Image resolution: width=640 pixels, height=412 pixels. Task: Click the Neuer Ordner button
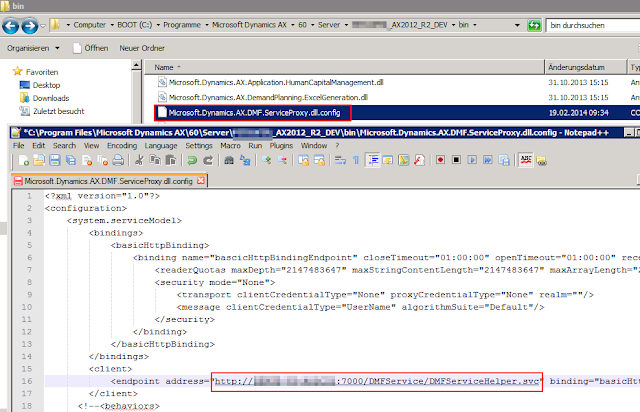pos(142,48)
